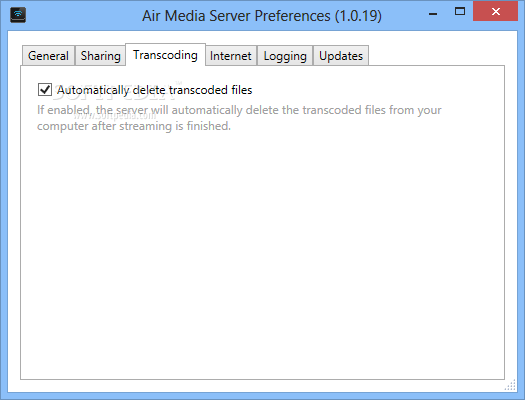Open the Sharing tab
Screen dimensions: 525x400
coord(100,56)
